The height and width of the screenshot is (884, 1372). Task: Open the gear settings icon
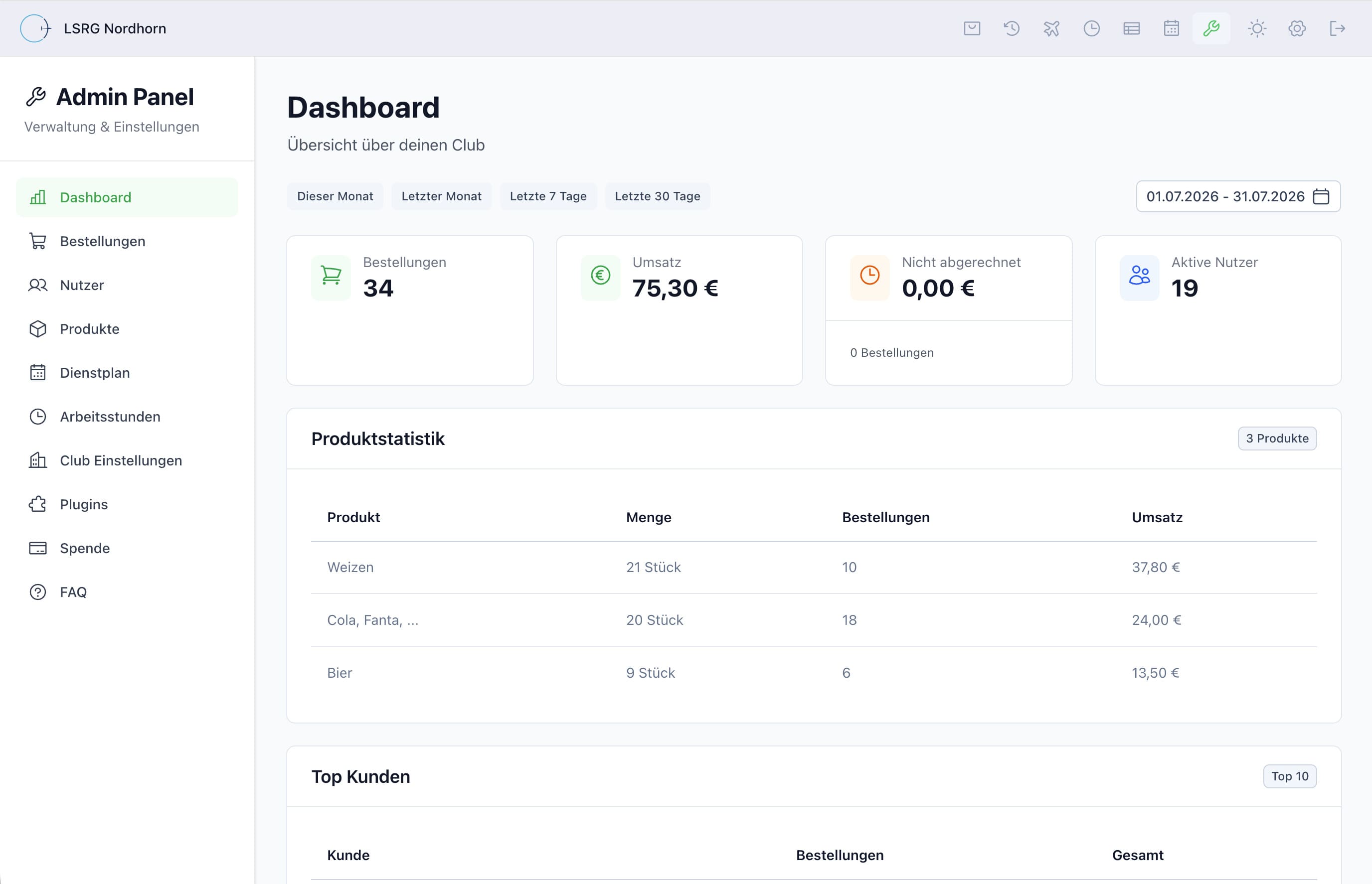click(x=1297, y=28)
